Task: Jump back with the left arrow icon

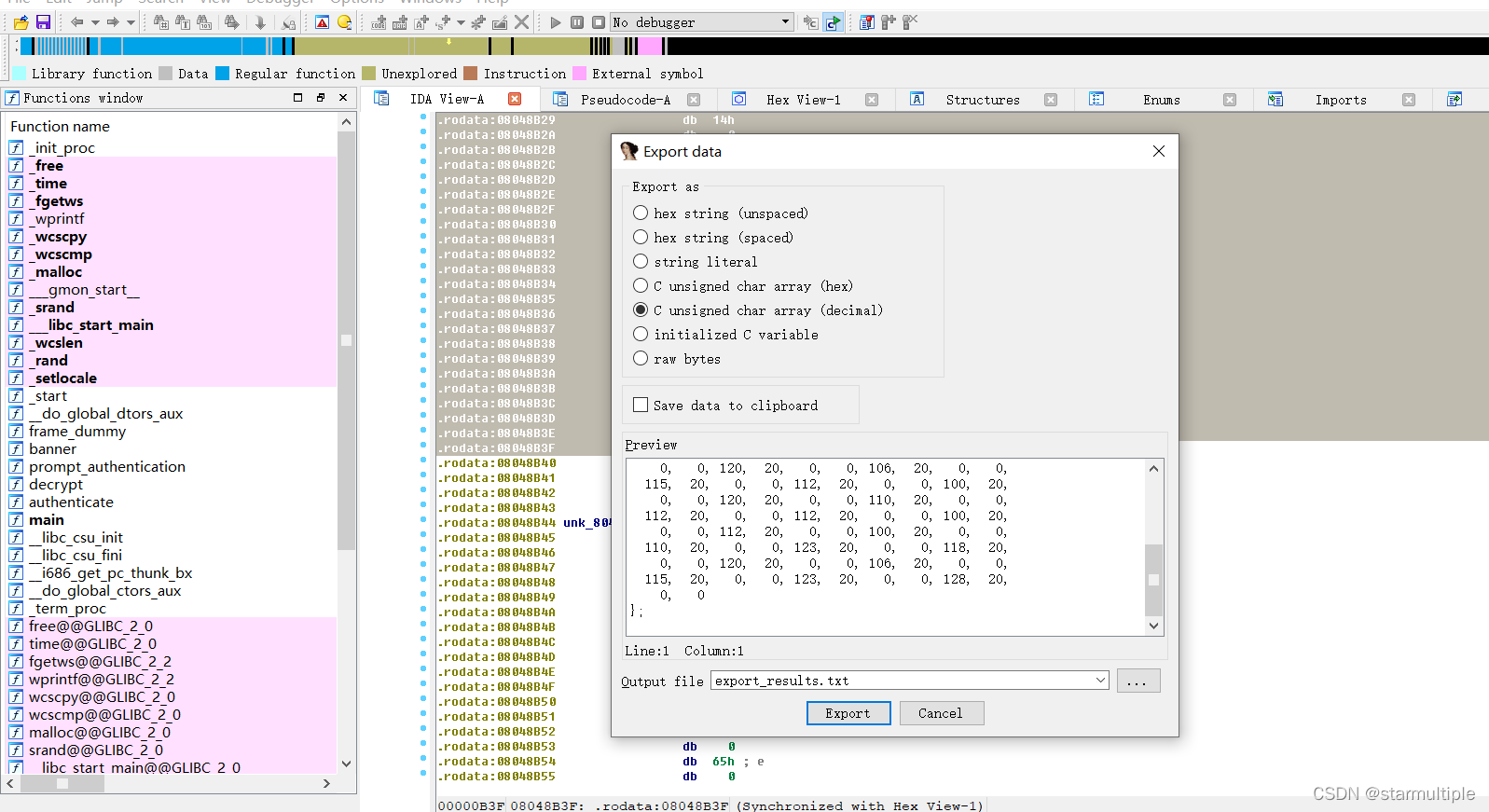Action: pyautogui.click(x=77, y=22)
